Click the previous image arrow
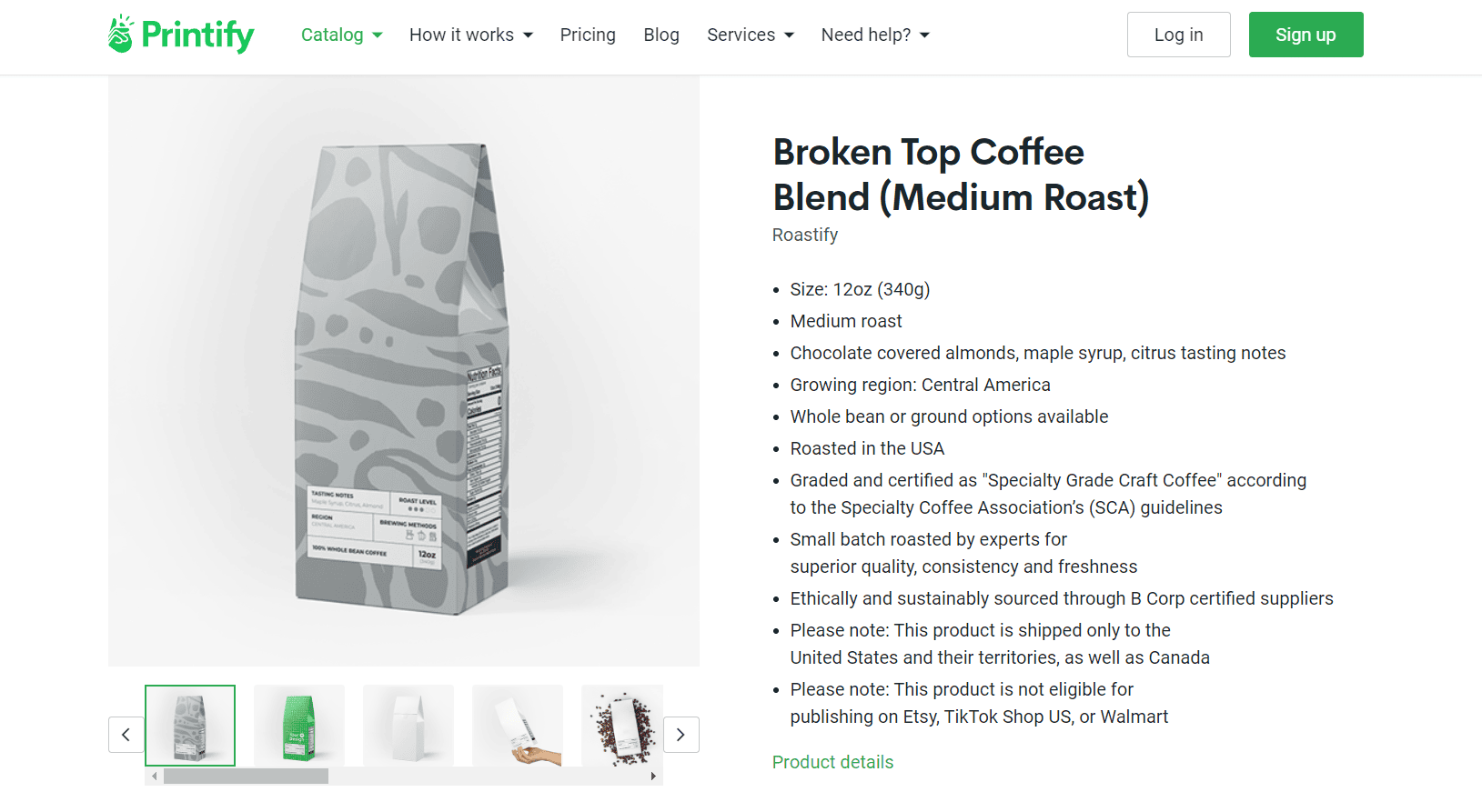 (126, 734)
